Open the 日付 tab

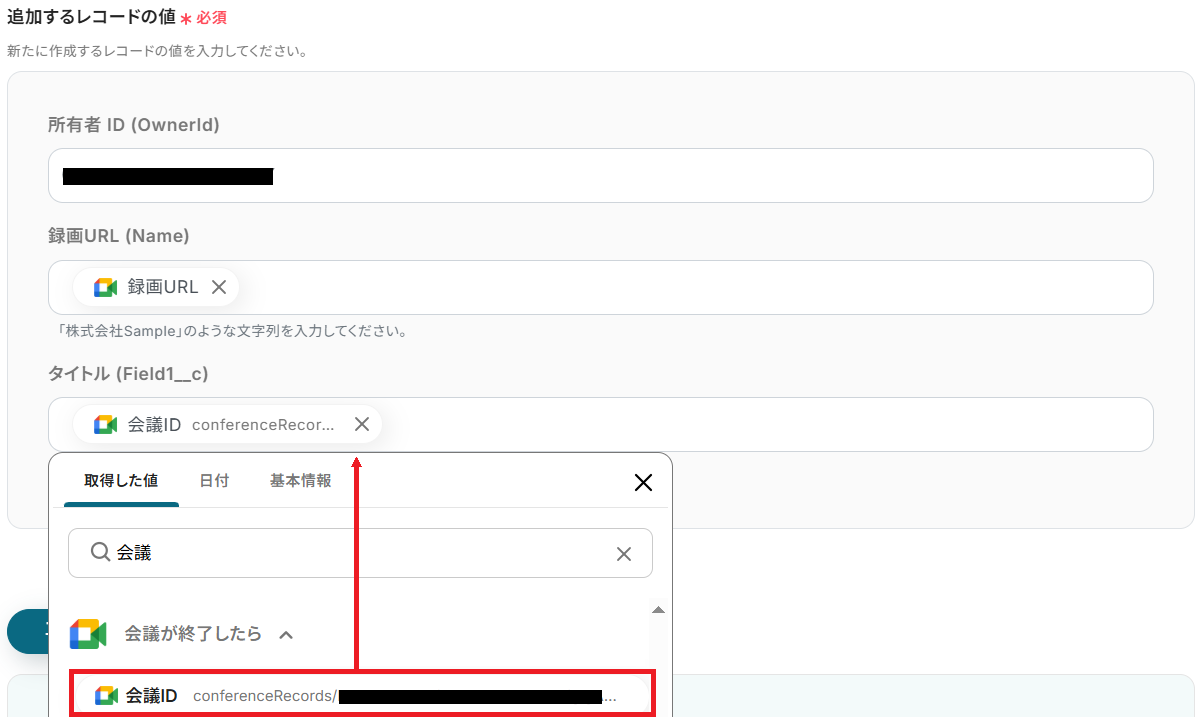click(x=214, y=481)
